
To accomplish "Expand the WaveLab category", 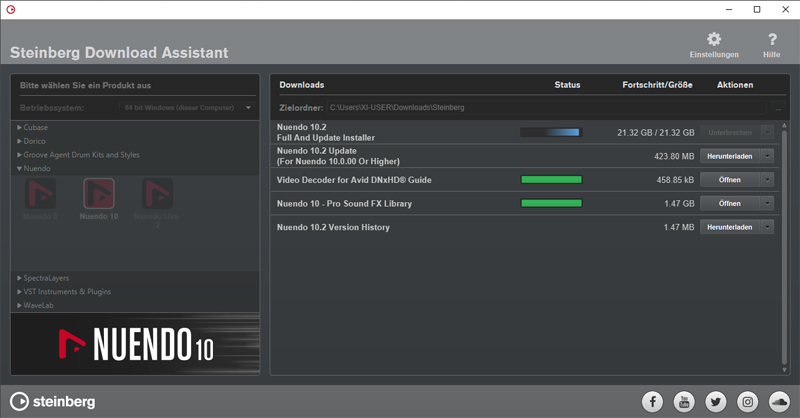I will tap(19, 305).
